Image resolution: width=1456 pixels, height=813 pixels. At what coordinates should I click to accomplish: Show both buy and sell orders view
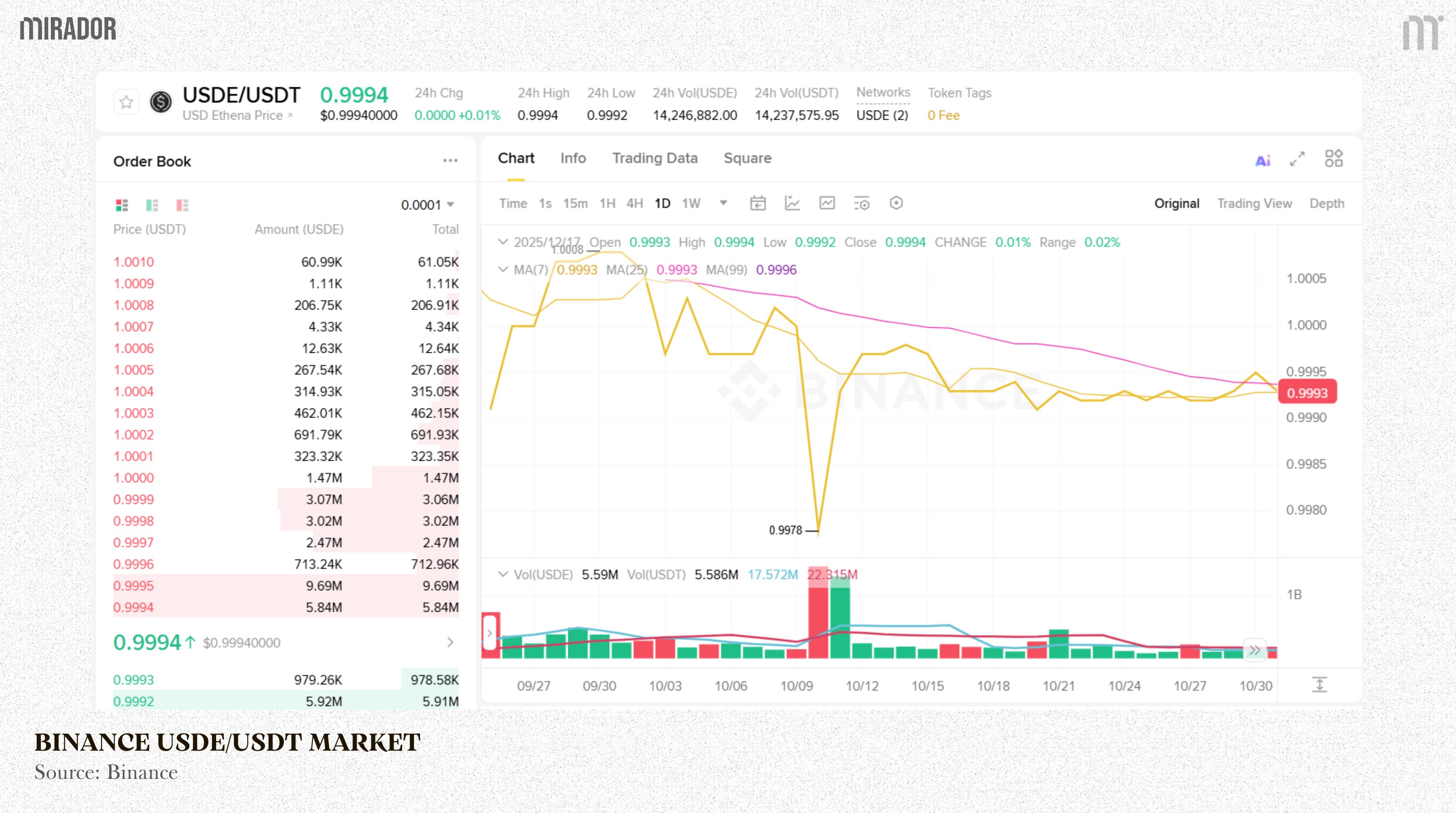[x=121, y=205]
